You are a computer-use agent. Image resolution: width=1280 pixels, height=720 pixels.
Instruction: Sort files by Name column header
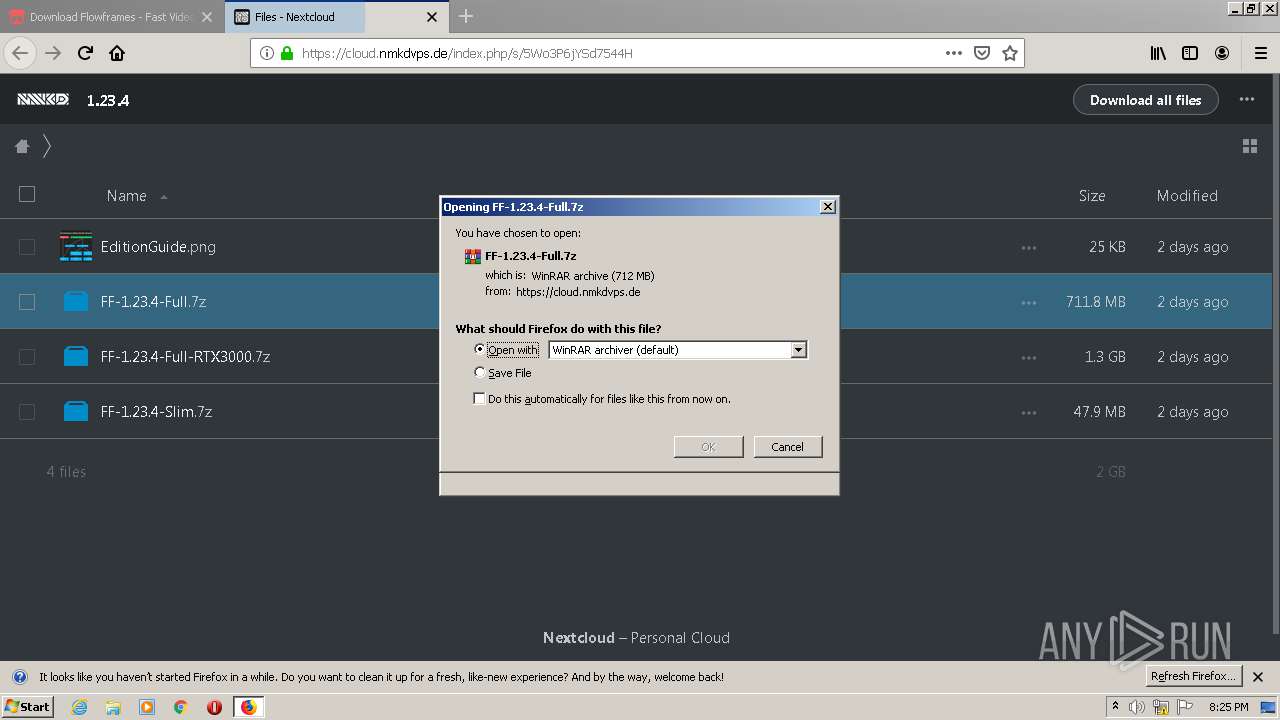coord(127,196)
